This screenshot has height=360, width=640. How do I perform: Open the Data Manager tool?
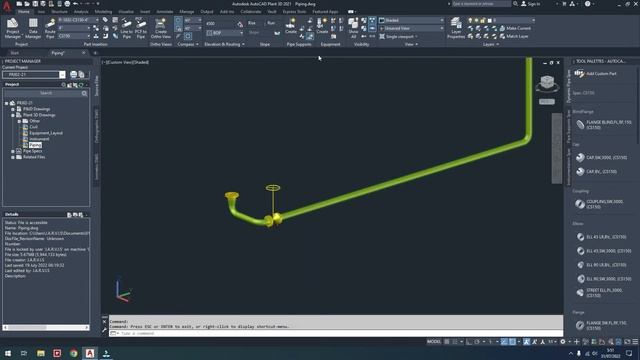(33, 28)
